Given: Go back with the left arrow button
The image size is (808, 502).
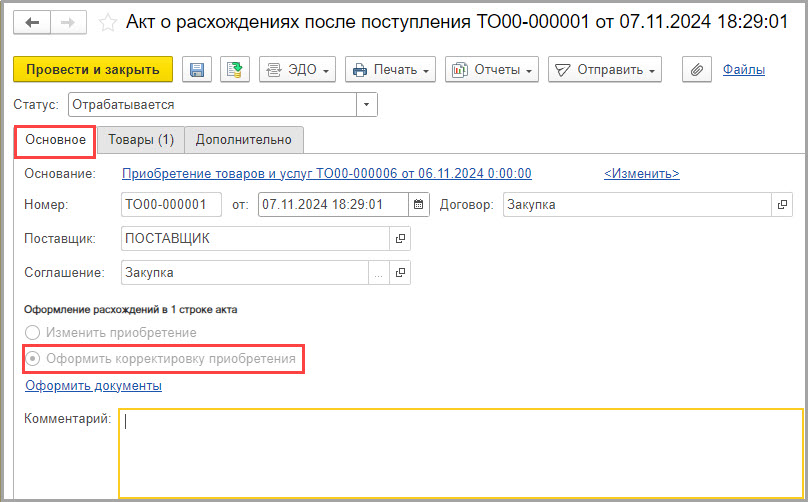Looking at the screenshot, I should pos(32,23).
